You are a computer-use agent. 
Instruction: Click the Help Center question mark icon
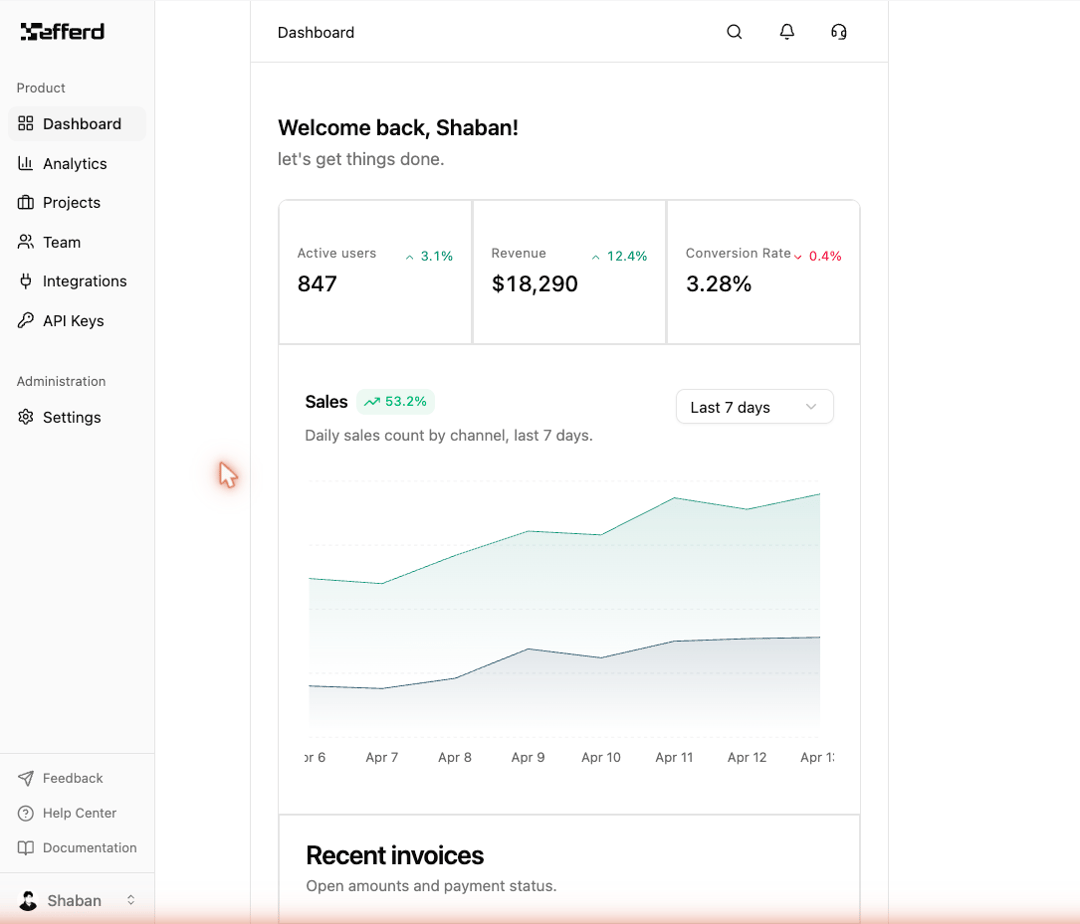[x=25, y=813]
